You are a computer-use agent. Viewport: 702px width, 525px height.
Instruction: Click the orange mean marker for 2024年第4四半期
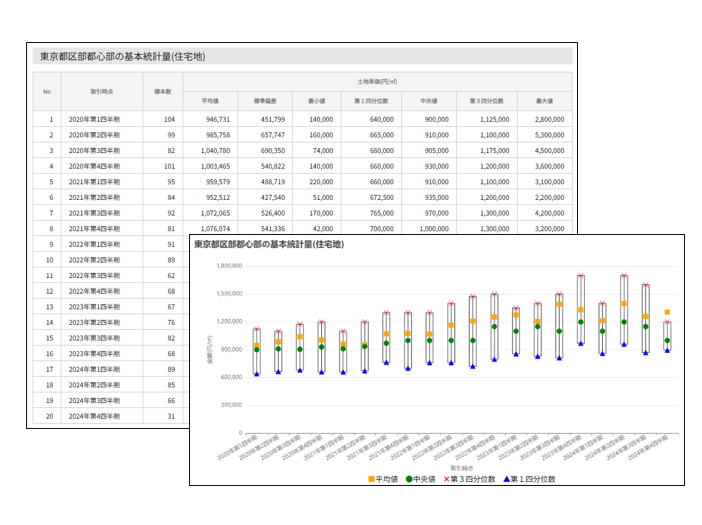click(667, 313)
